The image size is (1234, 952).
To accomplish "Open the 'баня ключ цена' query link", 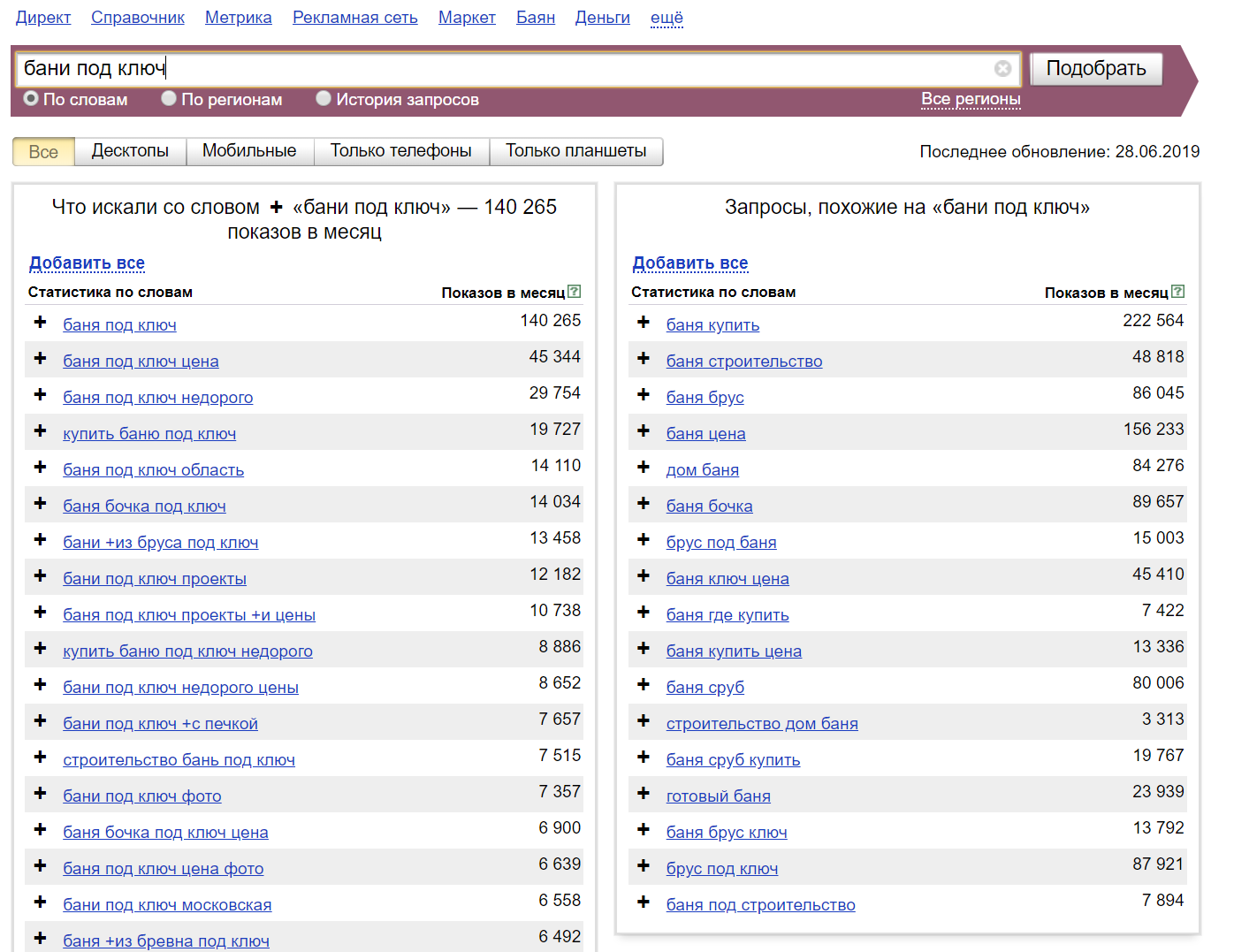I will pyautogui.click(x=727, y=578).
